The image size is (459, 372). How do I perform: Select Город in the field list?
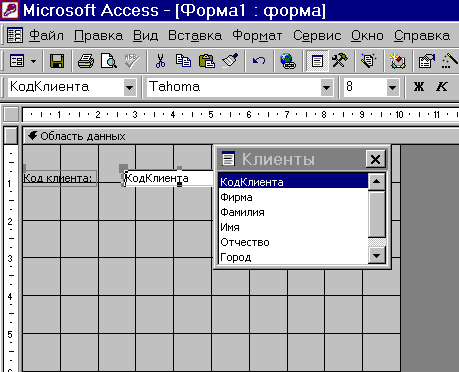[x=293, y=257]
